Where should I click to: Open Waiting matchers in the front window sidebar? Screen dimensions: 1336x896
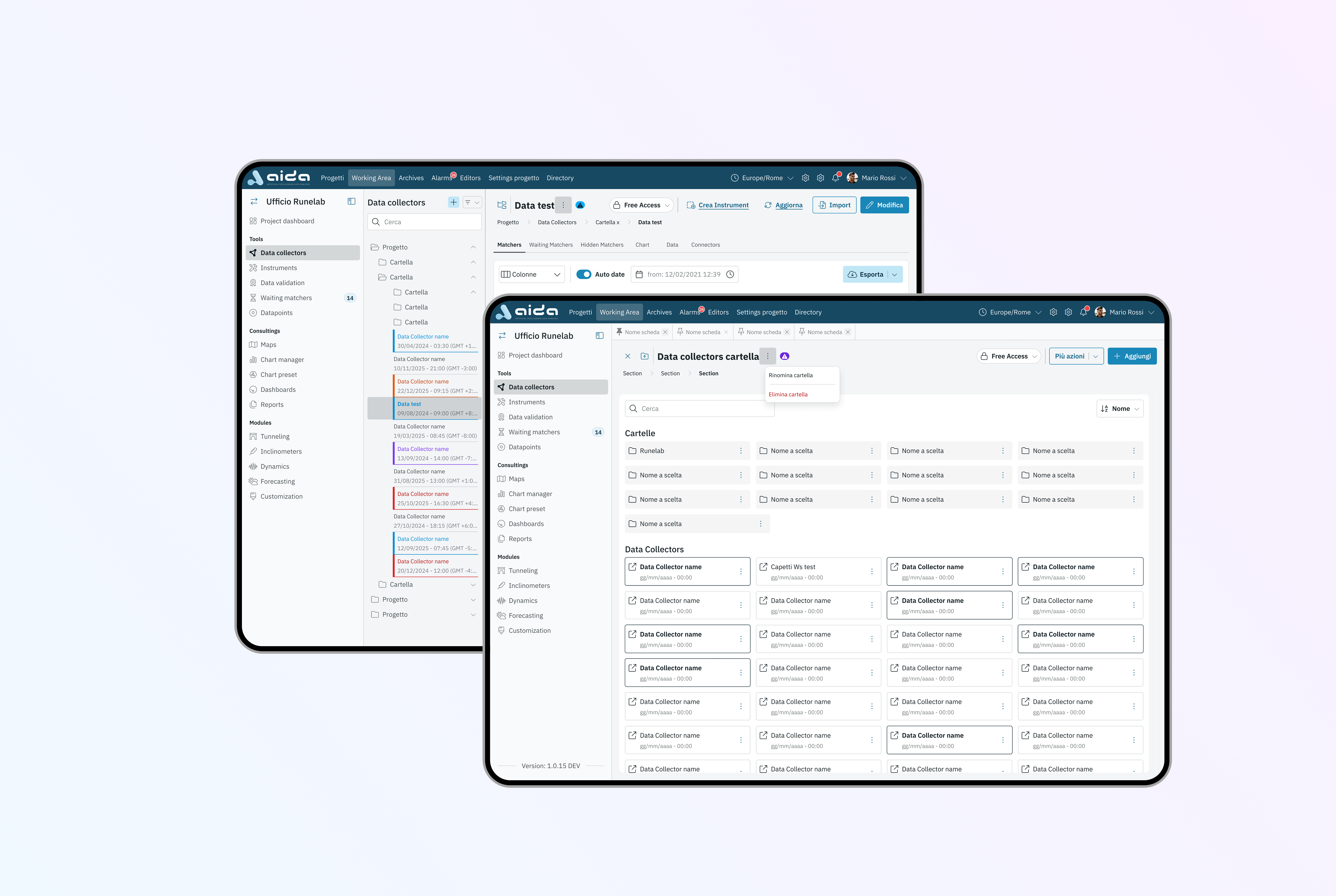(x=551, y=433)
